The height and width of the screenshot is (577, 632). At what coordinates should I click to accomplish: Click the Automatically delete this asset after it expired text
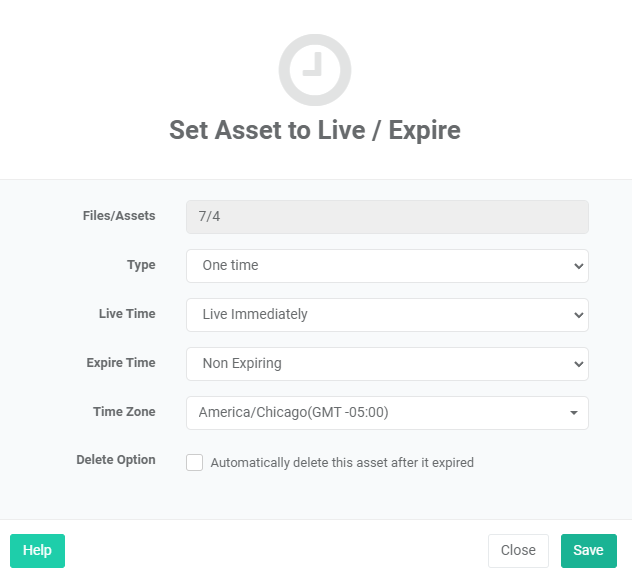[x=342, y=463]
